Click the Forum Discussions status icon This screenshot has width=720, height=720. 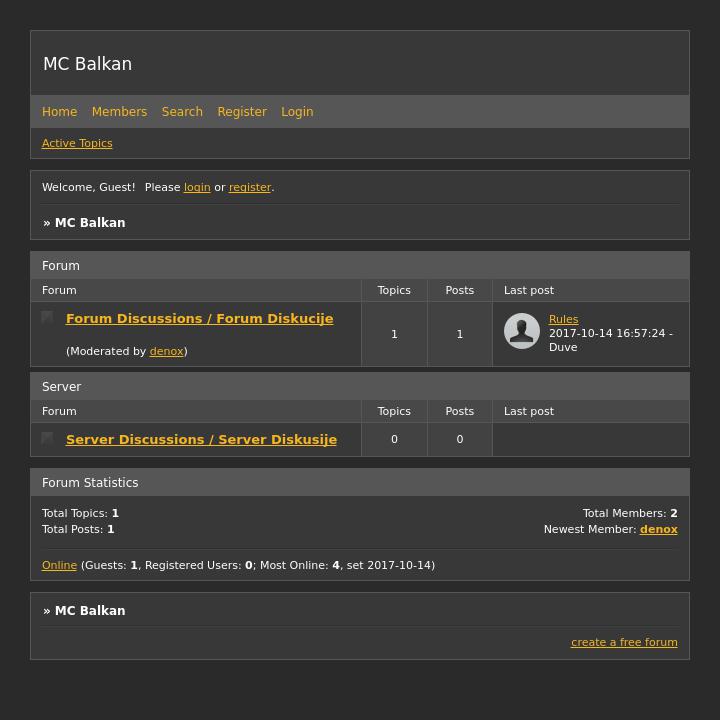coord(47,318)
